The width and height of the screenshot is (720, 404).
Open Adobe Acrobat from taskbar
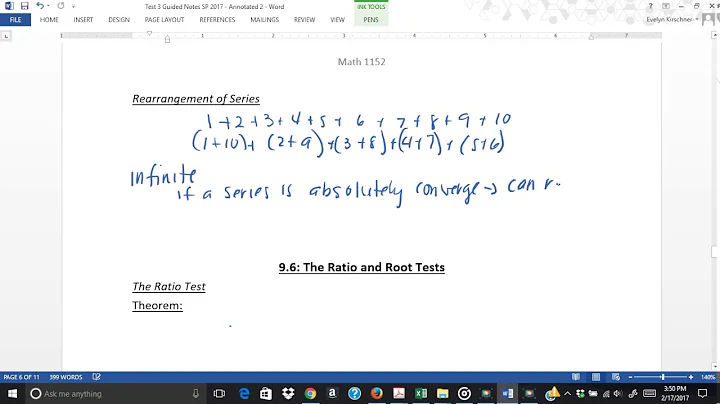[x=399, y=393]
